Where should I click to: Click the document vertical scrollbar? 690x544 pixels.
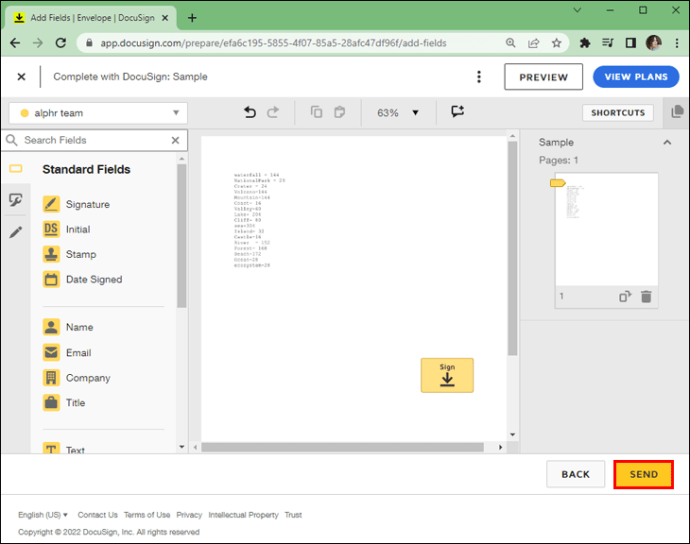(x=512, y=248)
